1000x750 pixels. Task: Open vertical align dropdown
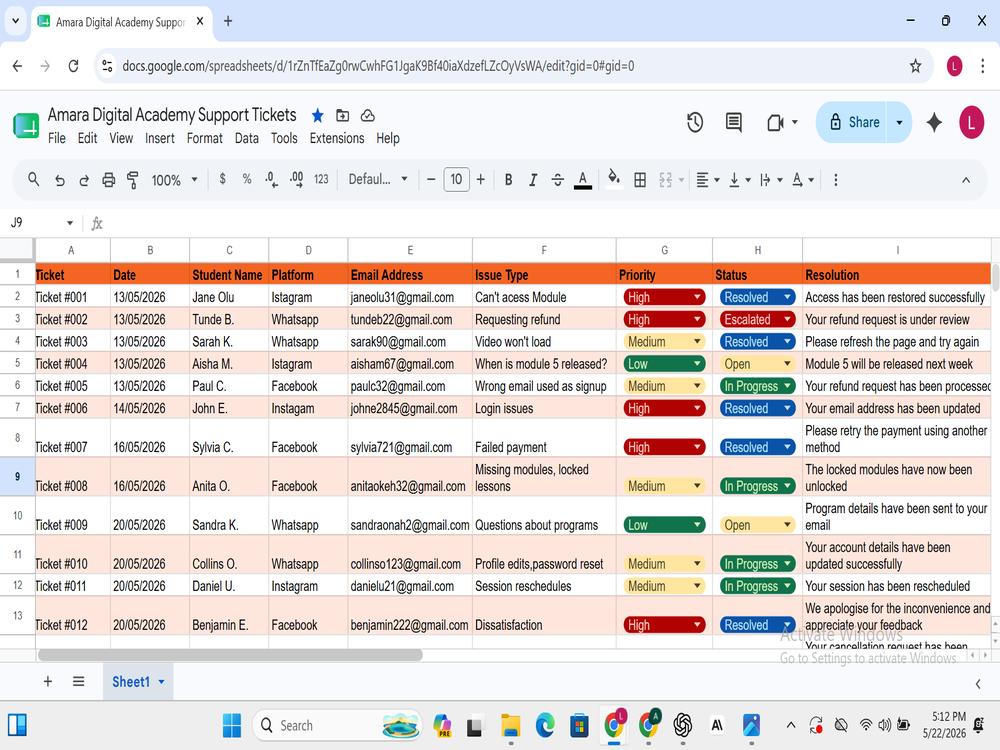point(740,180)
